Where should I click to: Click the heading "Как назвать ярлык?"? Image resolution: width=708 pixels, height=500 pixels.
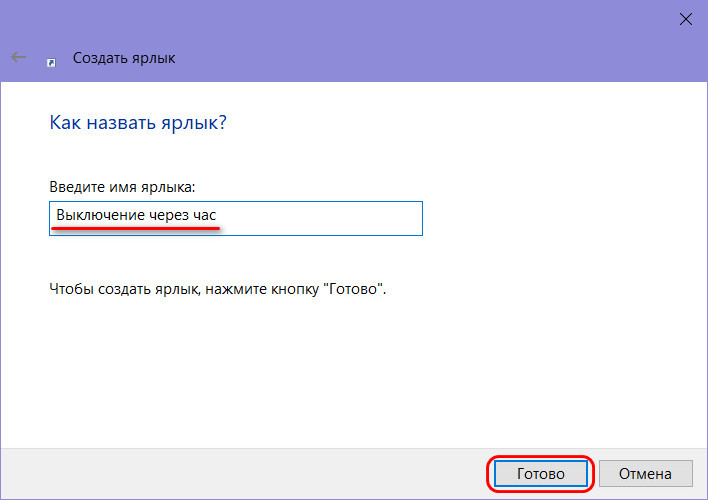point(138,122)
